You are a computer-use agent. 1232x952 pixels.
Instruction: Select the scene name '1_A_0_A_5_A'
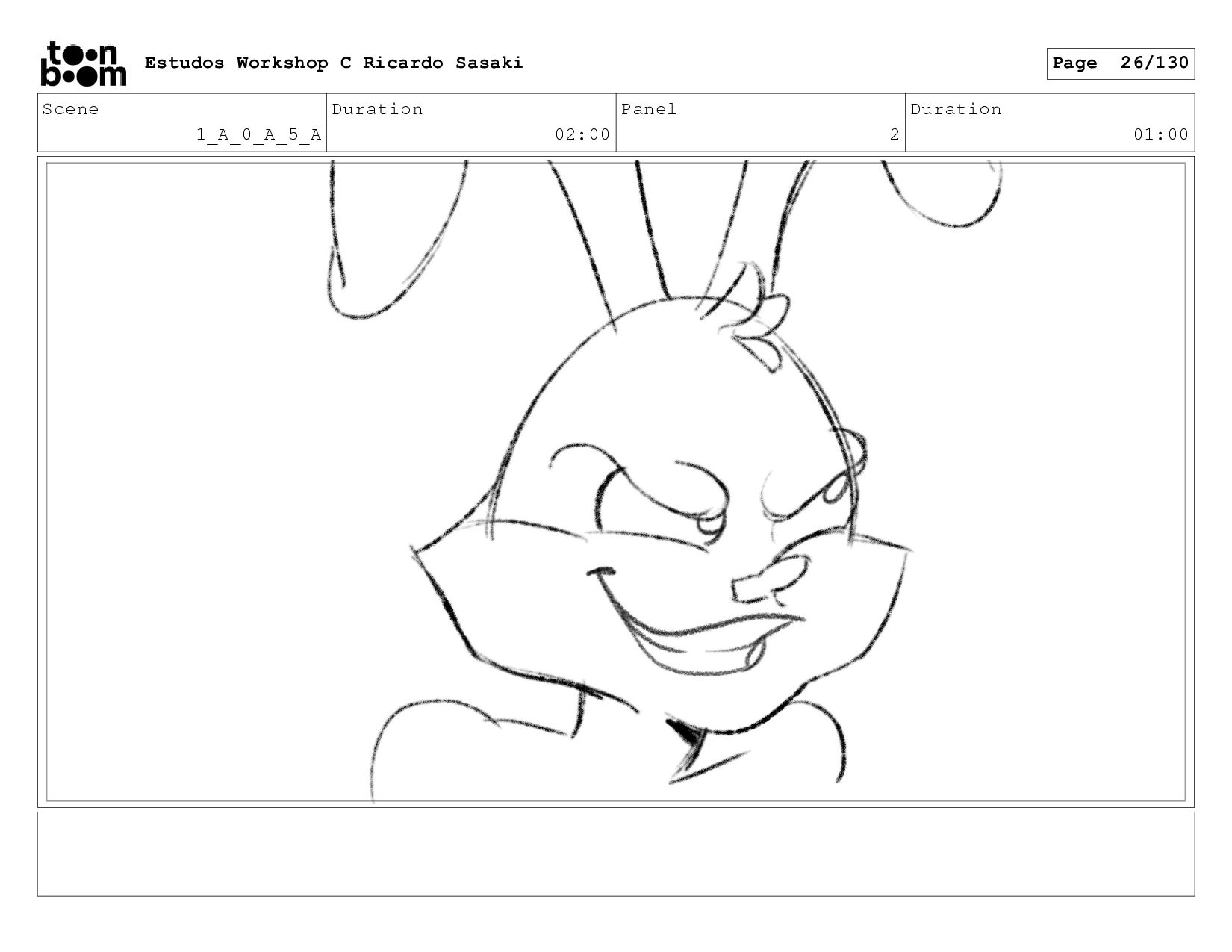258,135
